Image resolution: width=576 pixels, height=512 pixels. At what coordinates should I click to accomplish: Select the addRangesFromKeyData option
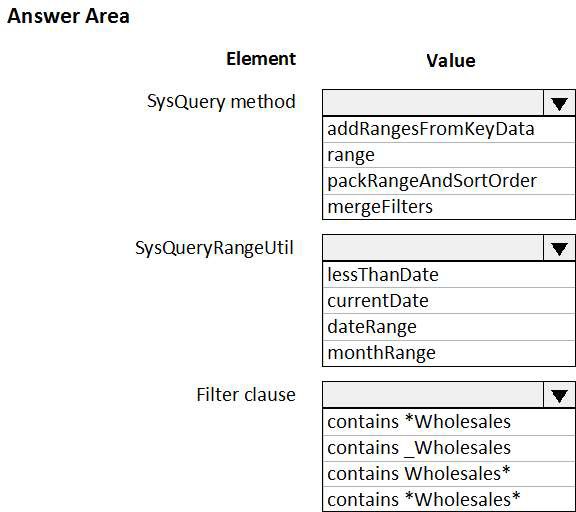[x=449, y=129]
